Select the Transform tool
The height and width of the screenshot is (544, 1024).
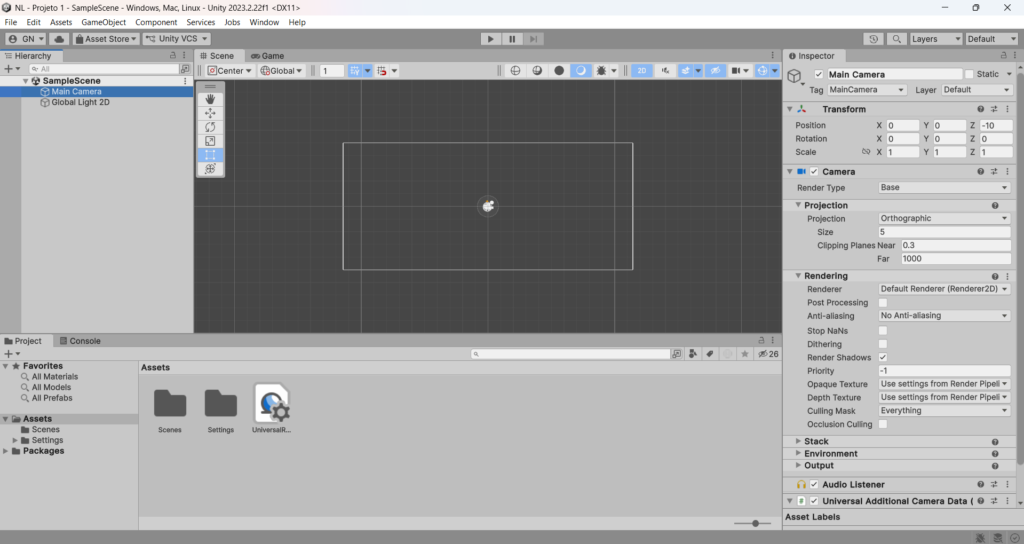coord(210,168)
